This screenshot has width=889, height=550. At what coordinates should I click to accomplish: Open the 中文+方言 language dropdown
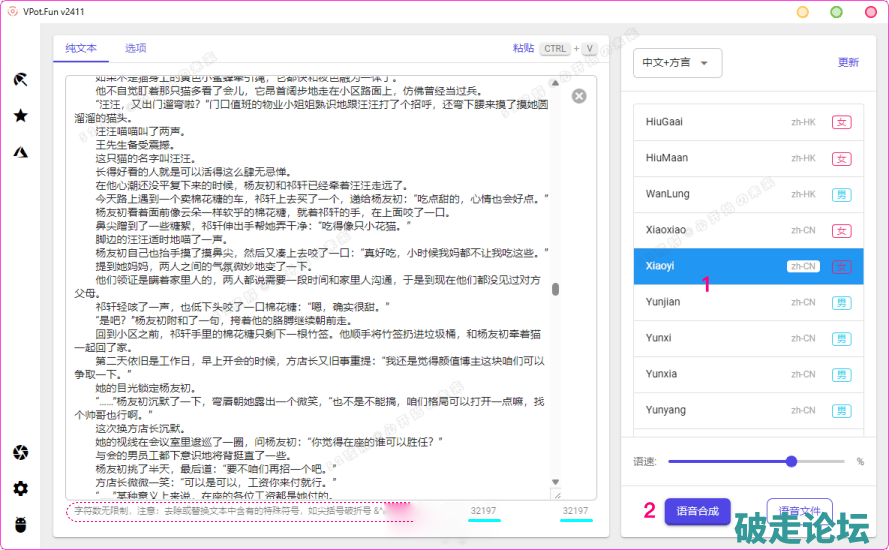click(677, 62)
